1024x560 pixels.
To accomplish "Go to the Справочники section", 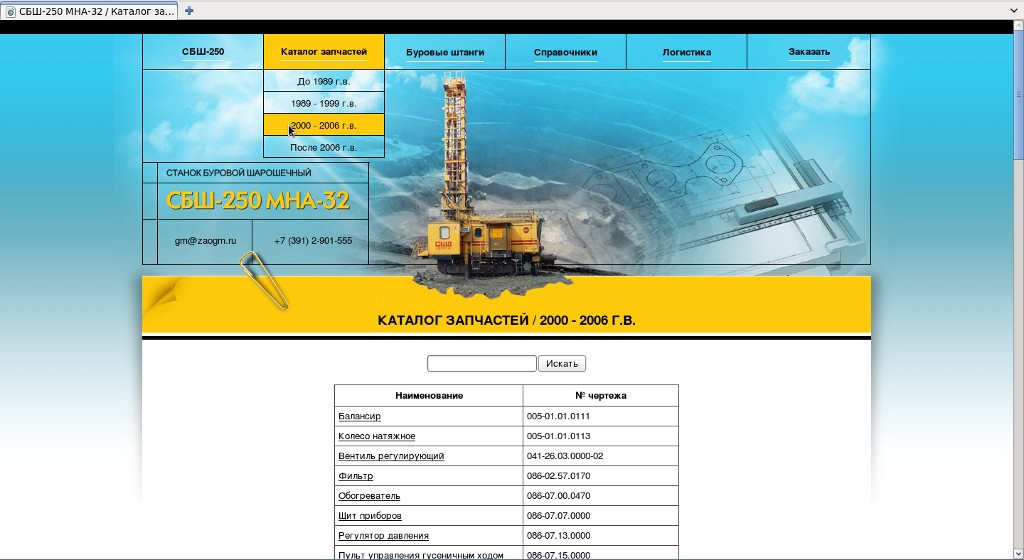I will pyautogui.click(x=565, y=52).
